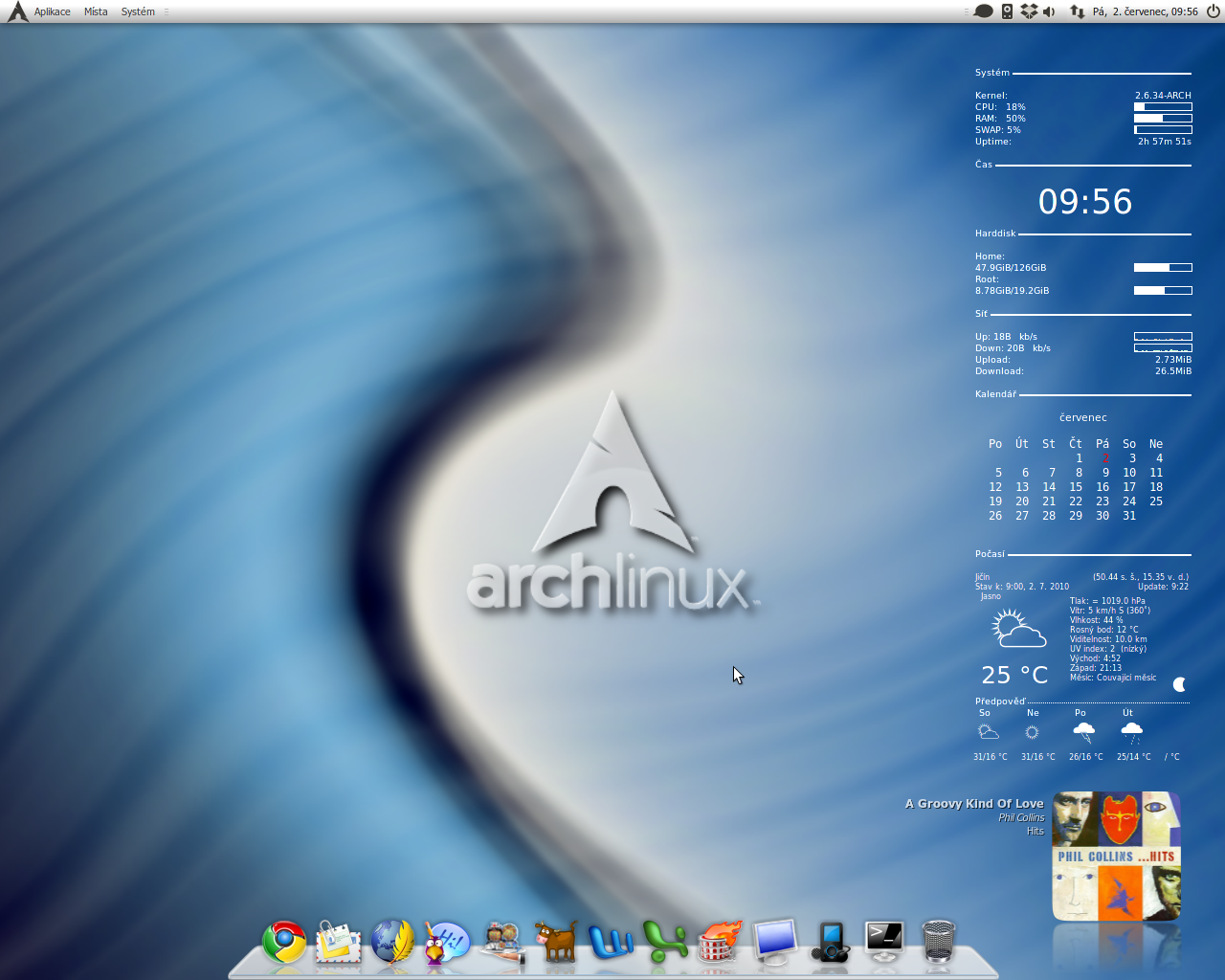This screenshot has height=980, width=1225.
Task: Open the mail client dock icon
Action: pos(338,942)
